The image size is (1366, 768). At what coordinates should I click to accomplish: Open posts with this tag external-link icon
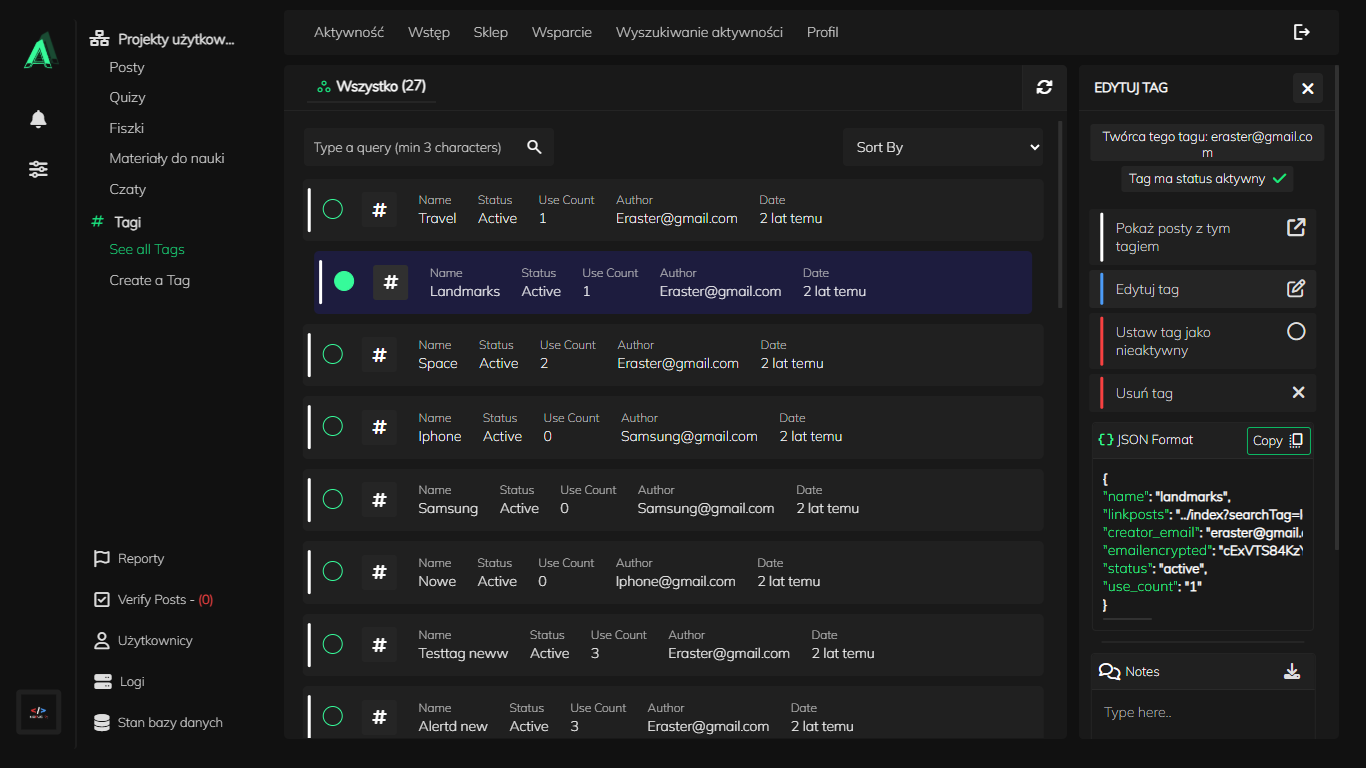point(1295,228)
